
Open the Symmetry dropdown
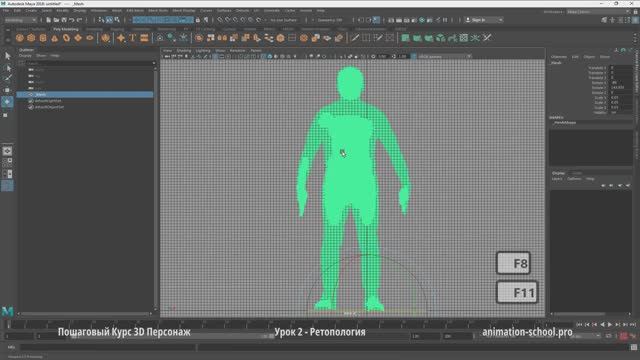click(330, 20)
